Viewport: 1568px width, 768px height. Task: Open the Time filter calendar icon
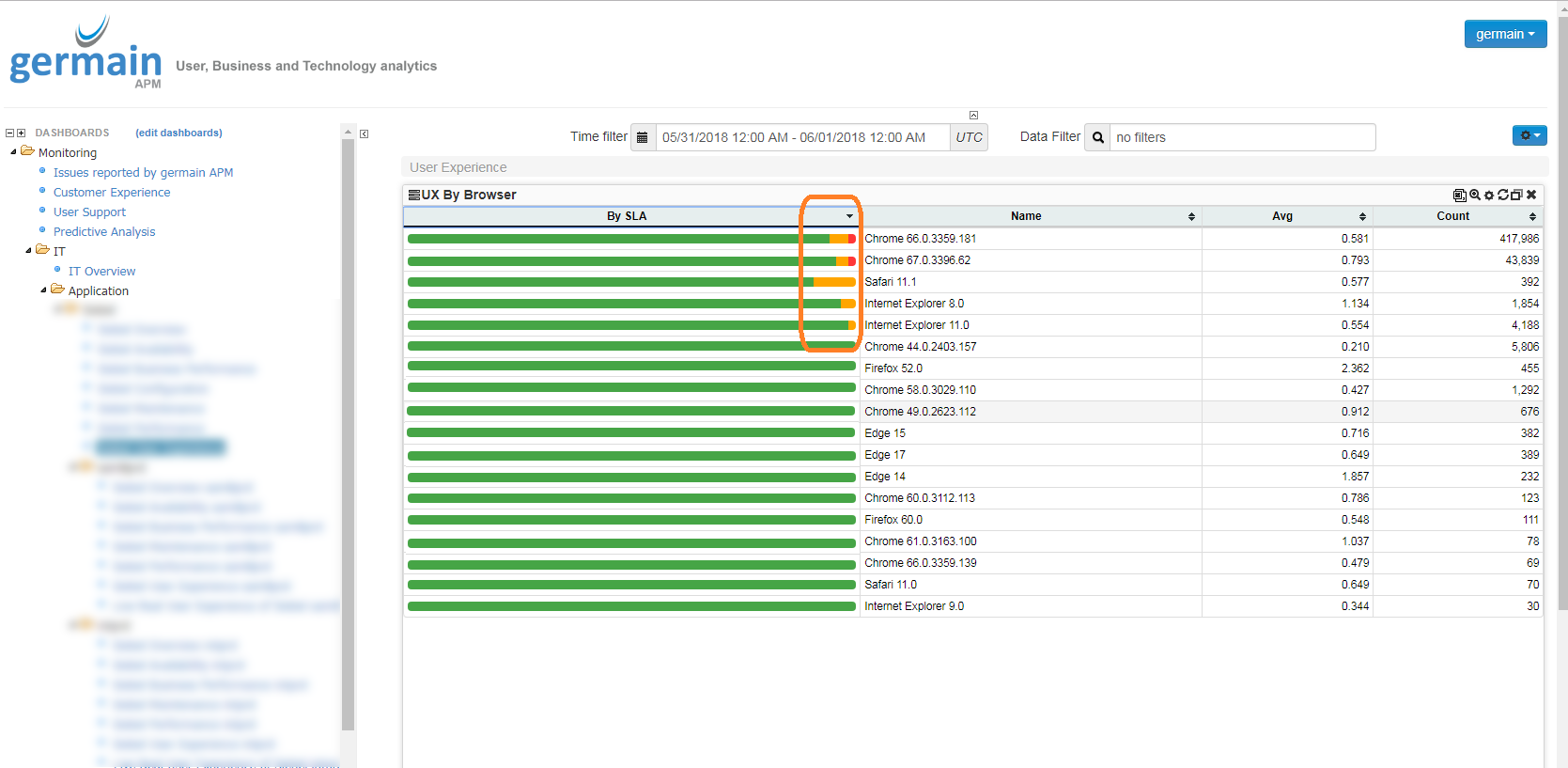click(x=643, y=137)
